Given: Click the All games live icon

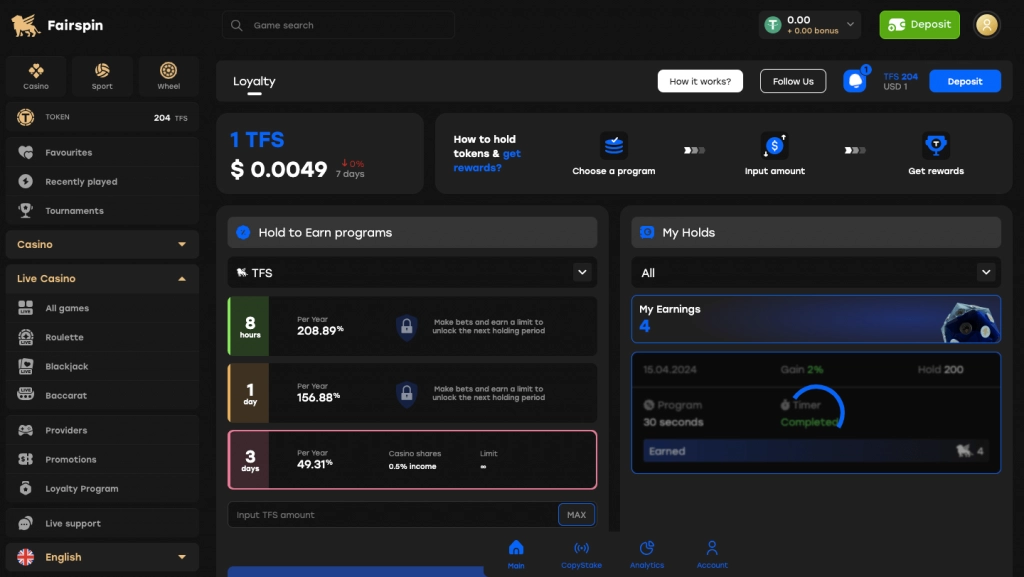Looking at the screenshot, I should (25, 307).
